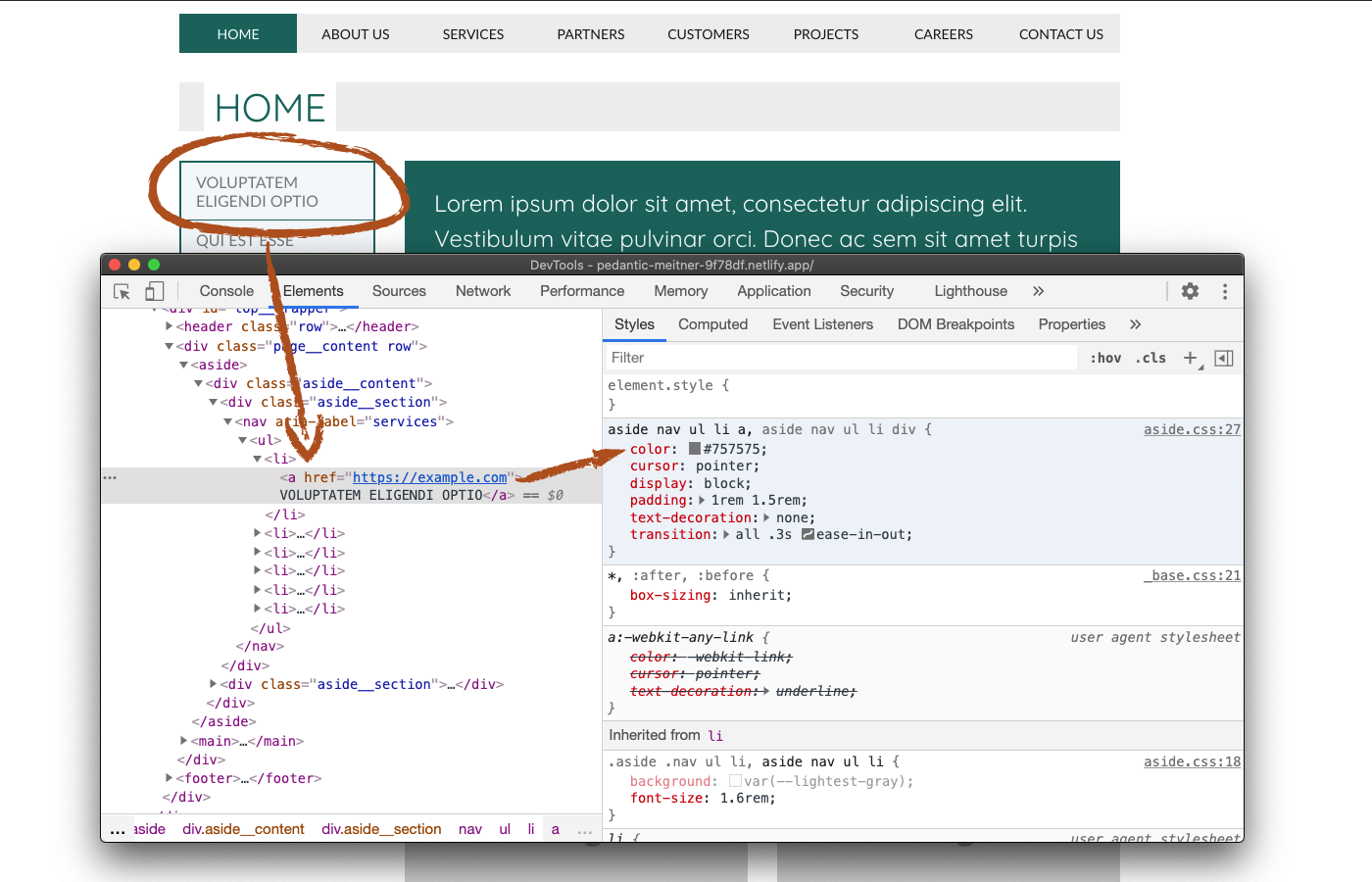Open the DOM Breakpoints tab
This screenshot has width=1372, height=882.
(956, 324)
